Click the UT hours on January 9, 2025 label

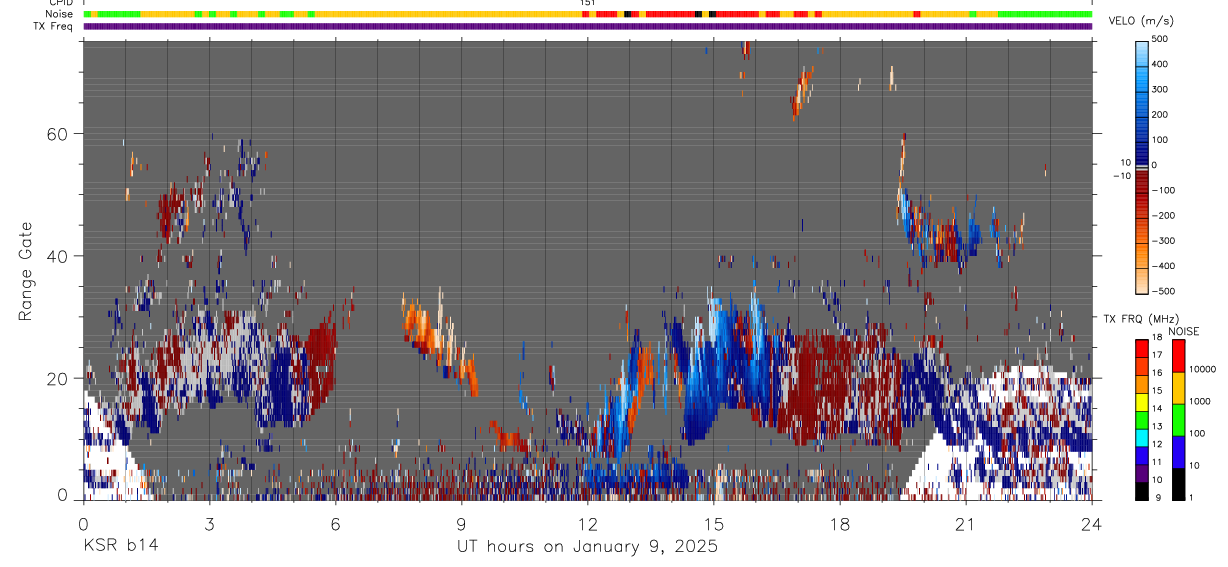tap(587, 547)
